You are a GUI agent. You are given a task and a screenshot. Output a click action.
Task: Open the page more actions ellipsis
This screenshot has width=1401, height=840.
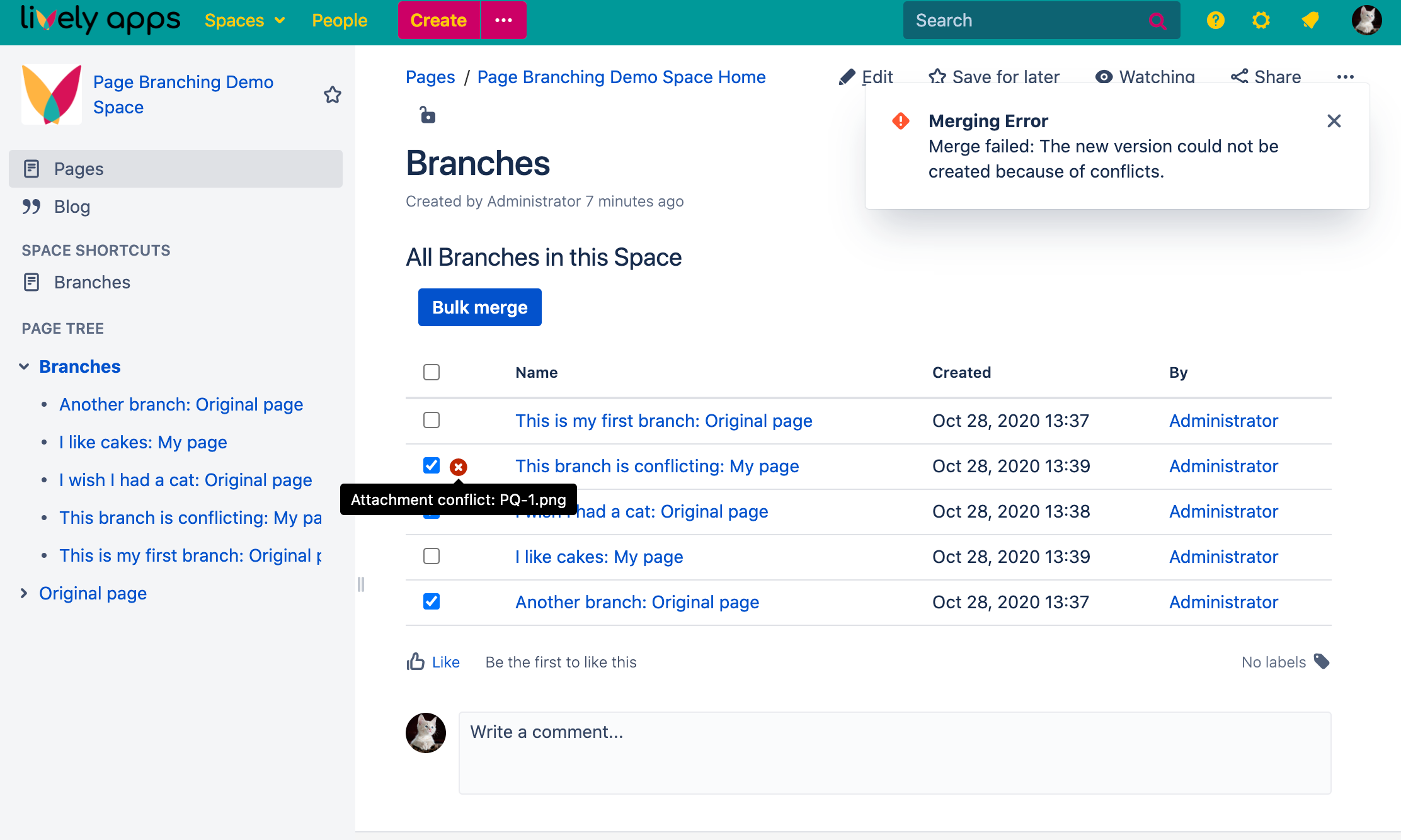click(x=1345, y=77)
